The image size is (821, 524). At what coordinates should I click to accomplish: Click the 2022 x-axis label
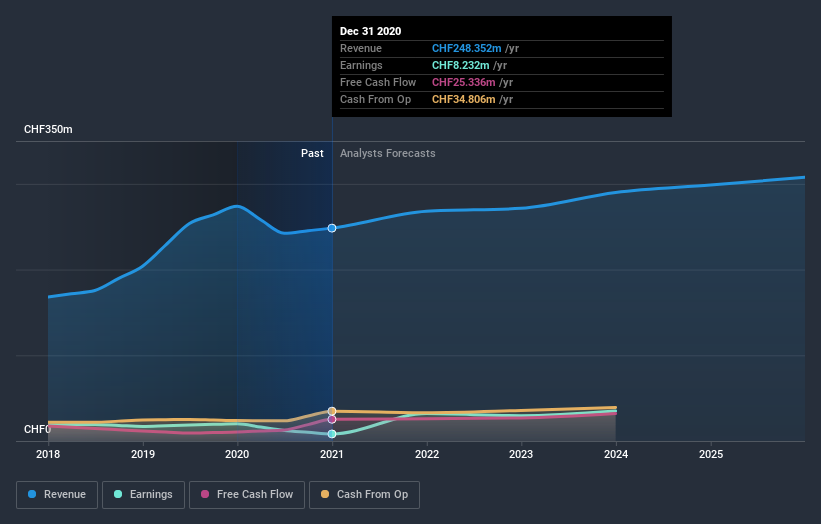(x=427, y=454)
